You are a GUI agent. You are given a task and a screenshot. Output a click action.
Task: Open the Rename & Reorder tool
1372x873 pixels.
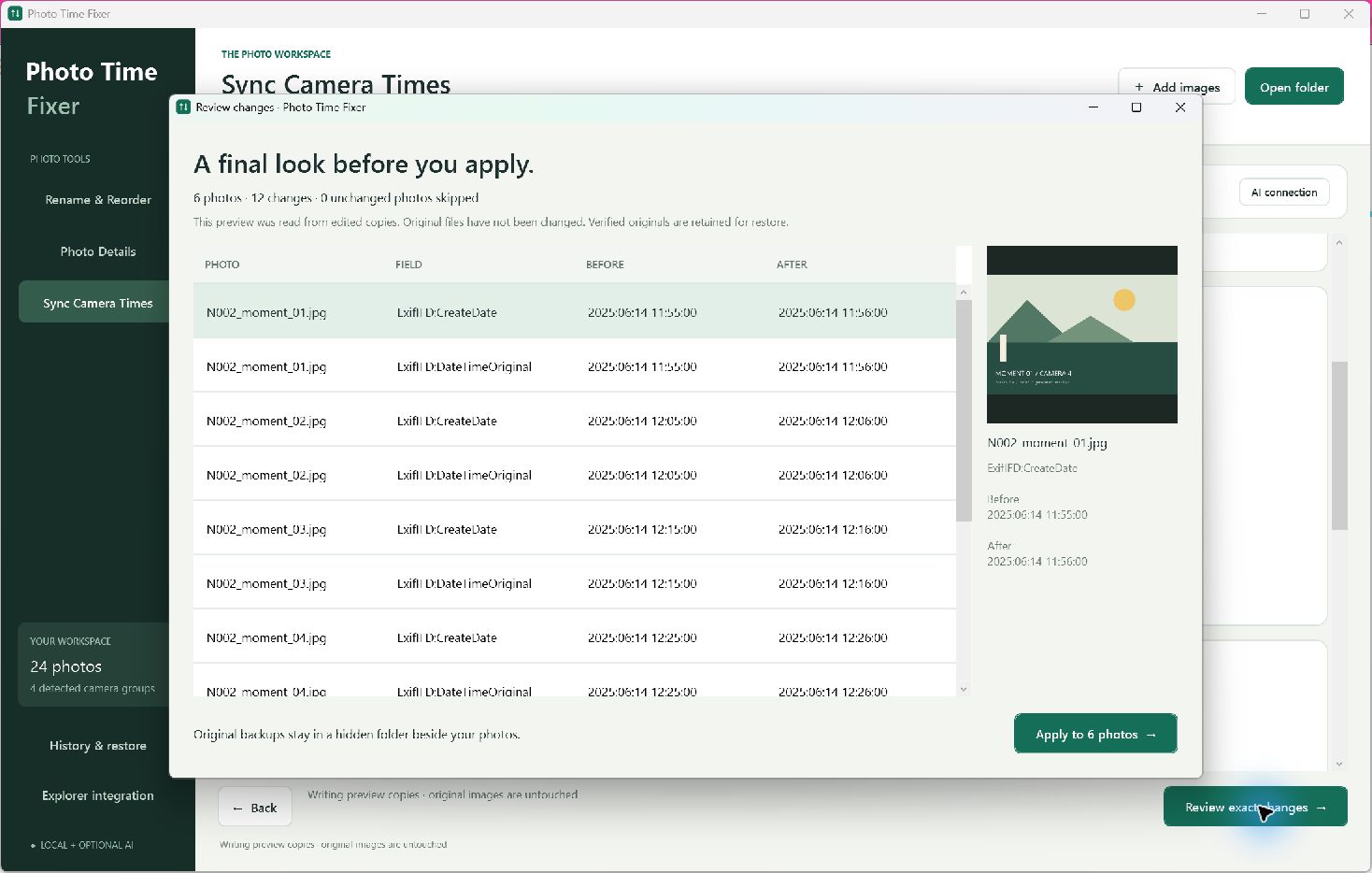click(98, 200)
